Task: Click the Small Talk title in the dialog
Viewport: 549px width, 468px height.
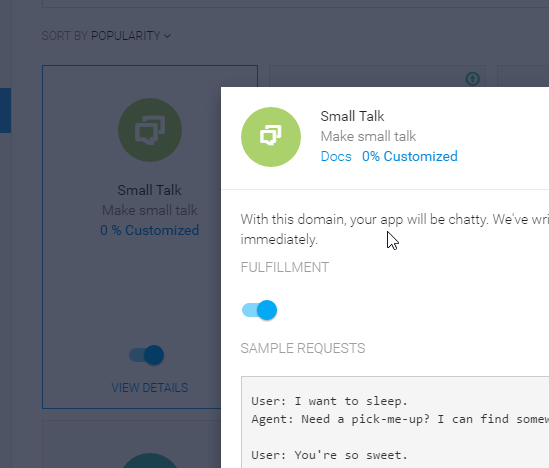Action: [352, 116]
